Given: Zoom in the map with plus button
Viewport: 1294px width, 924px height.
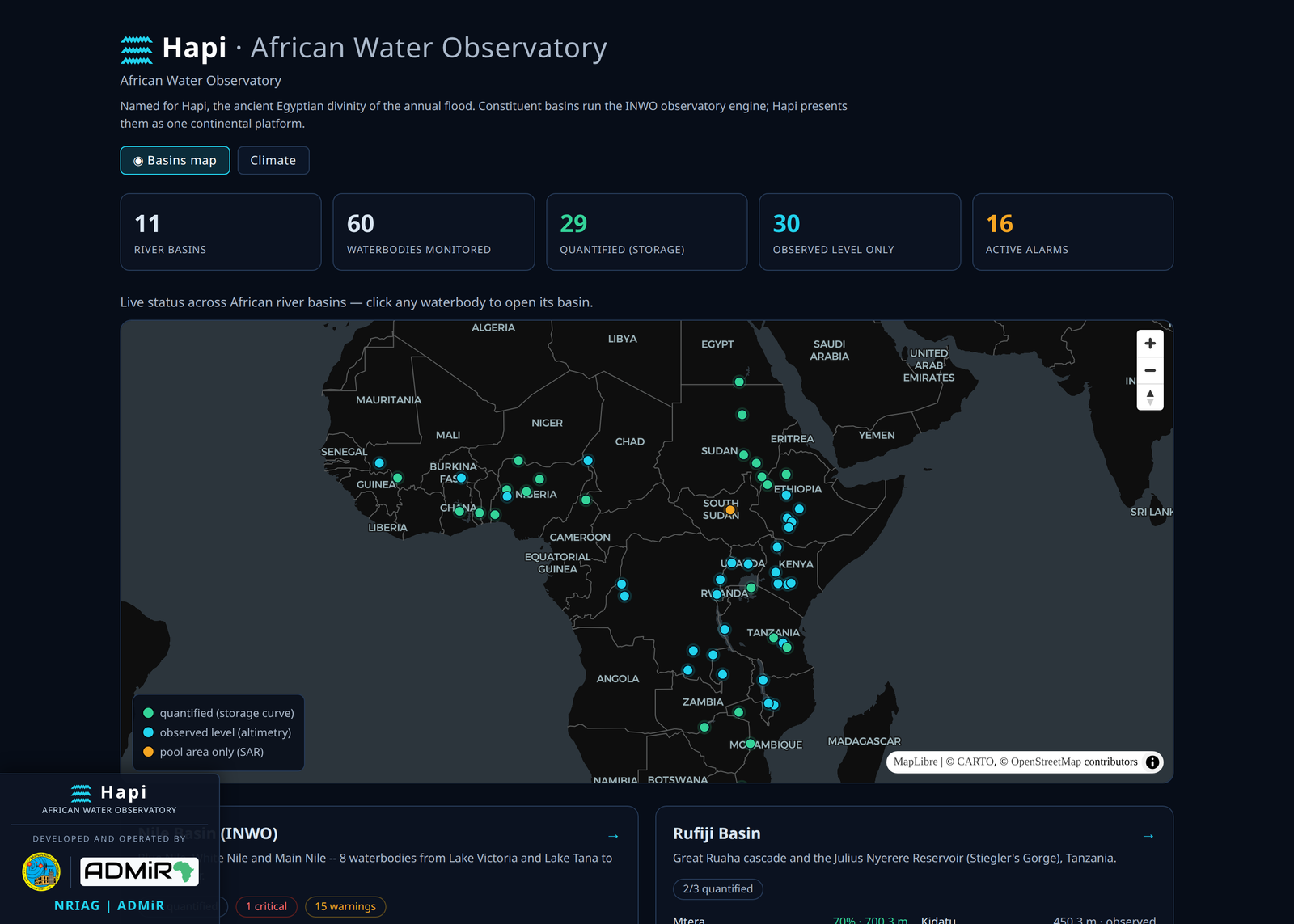Looking at the screenshot, I should [1149, 344].
